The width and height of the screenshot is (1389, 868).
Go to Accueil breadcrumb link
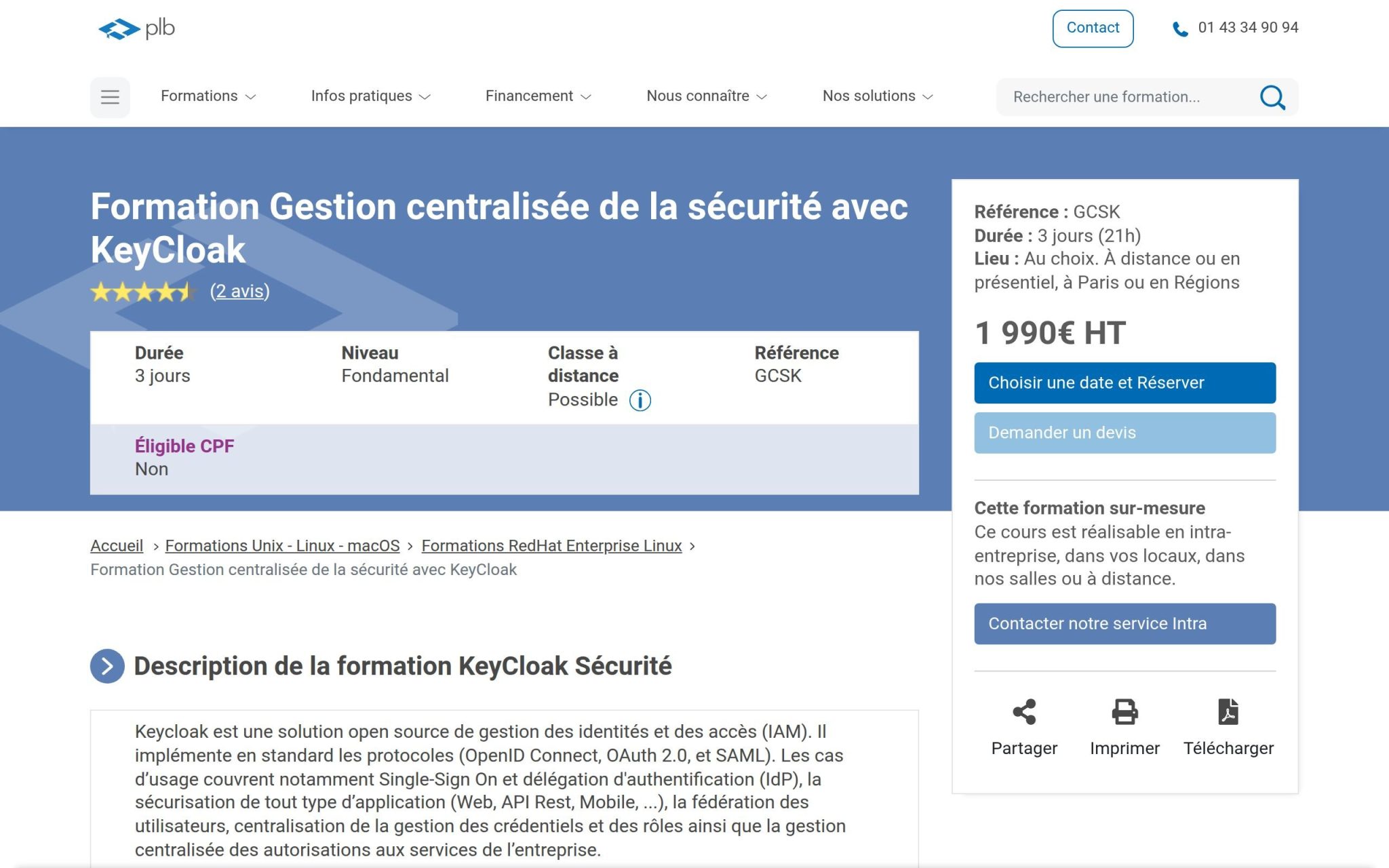point(117,546)
